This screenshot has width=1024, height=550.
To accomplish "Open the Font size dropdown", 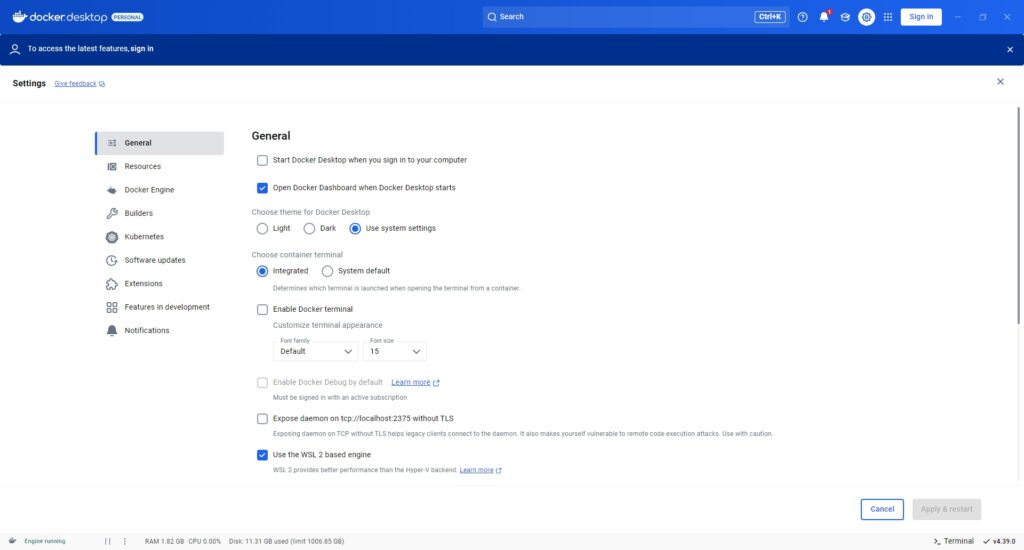I will (x=394, y=351).
